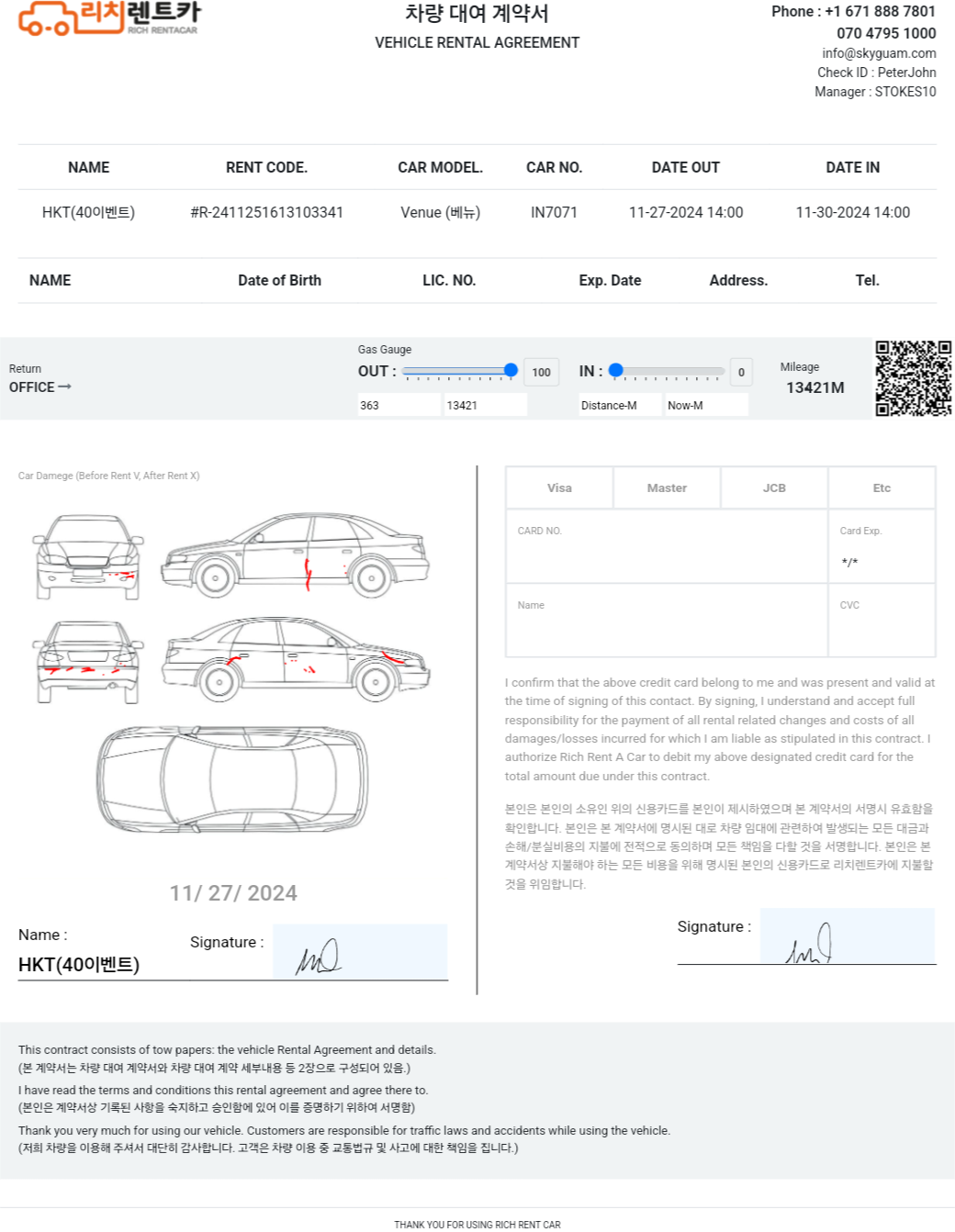Click the CARD NO. input field
955x1232 pixels.
click(667, 546)
